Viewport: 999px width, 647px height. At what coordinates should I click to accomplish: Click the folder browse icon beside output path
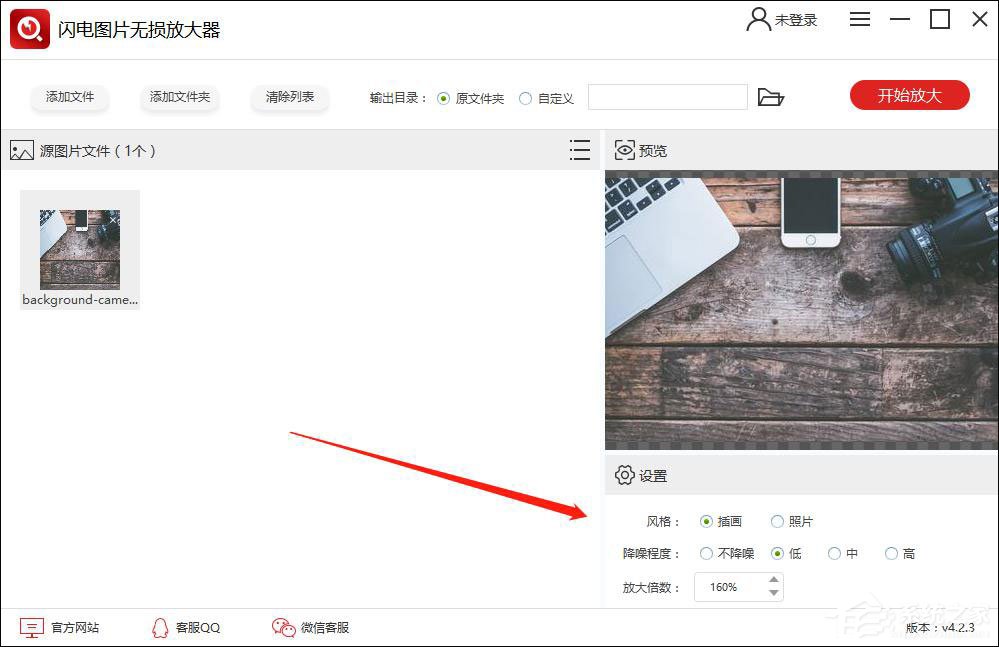point(770,97)
